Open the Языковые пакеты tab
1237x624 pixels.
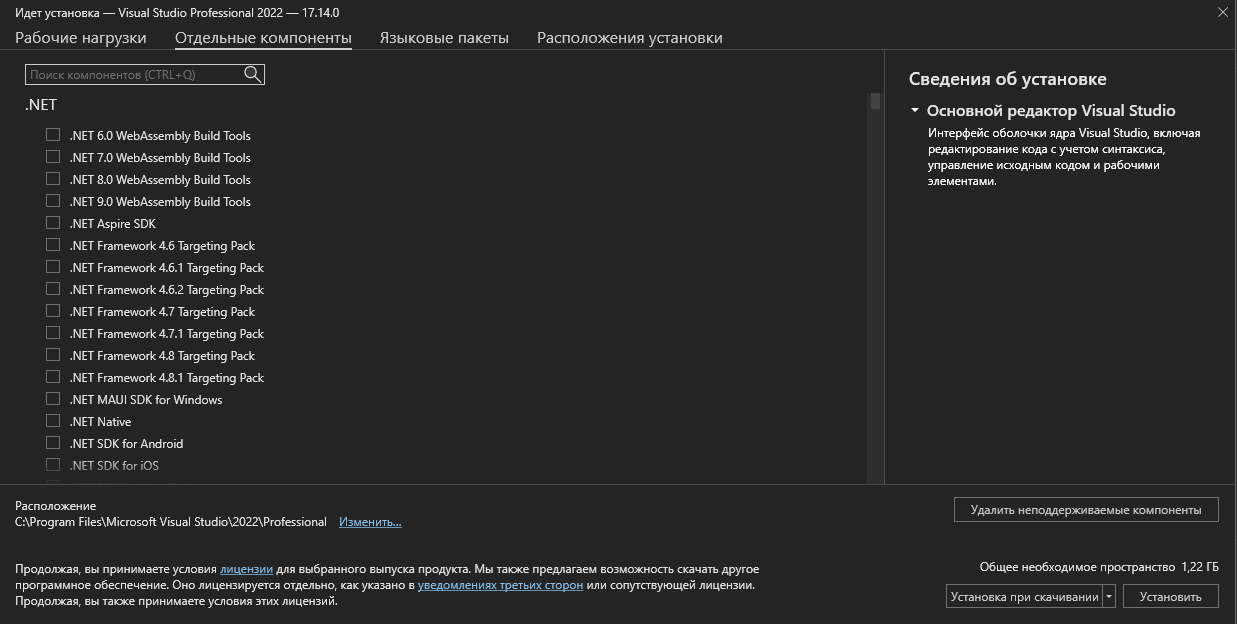coord(444,38)
